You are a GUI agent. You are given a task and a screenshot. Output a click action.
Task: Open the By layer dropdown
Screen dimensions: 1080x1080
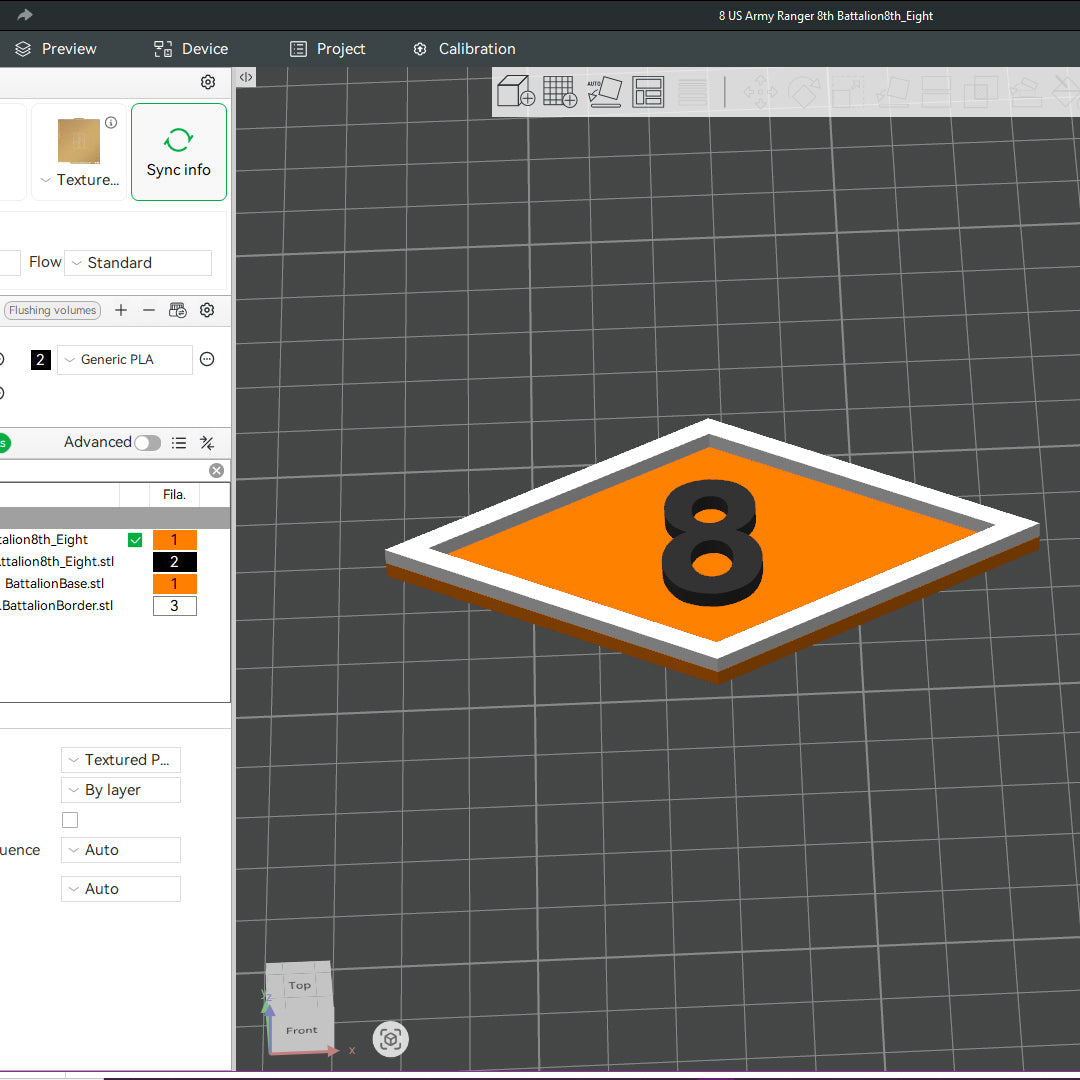click(120, 790)
